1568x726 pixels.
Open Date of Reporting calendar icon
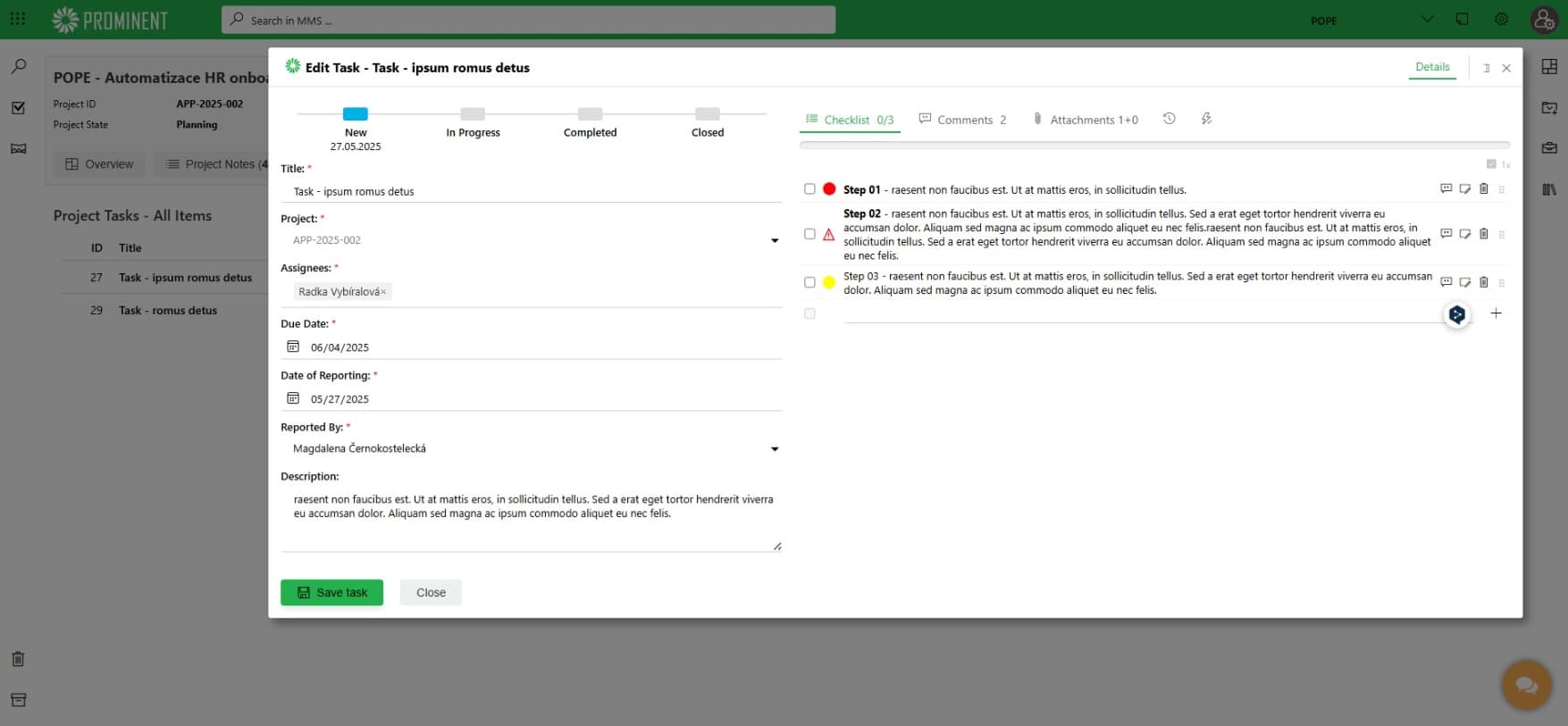(292, 398)
